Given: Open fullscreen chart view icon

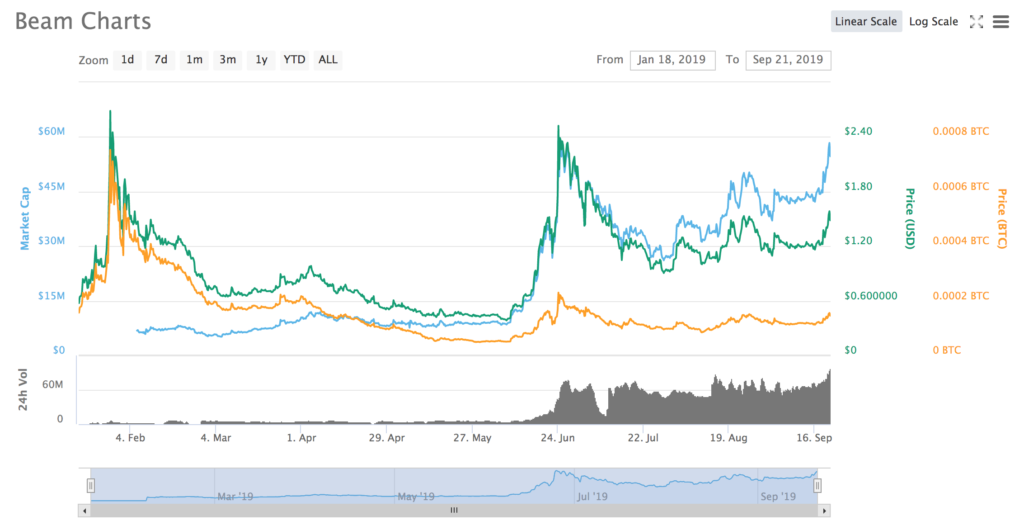Looking at the screenshot, I should click(x=976, y=22).
